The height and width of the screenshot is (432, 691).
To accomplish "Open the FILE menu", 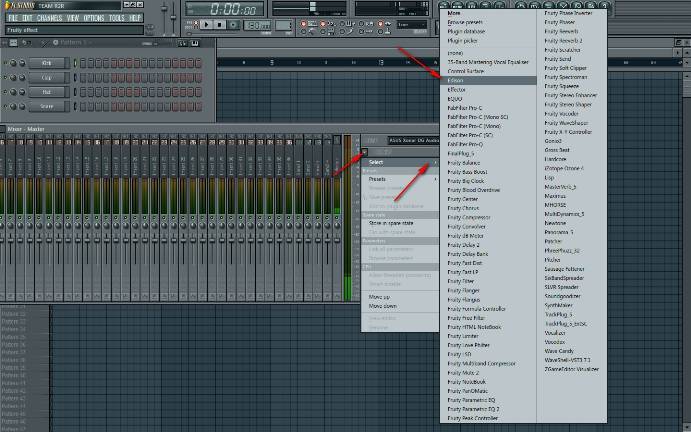I will pyautogui.click(x=13, y=18).
